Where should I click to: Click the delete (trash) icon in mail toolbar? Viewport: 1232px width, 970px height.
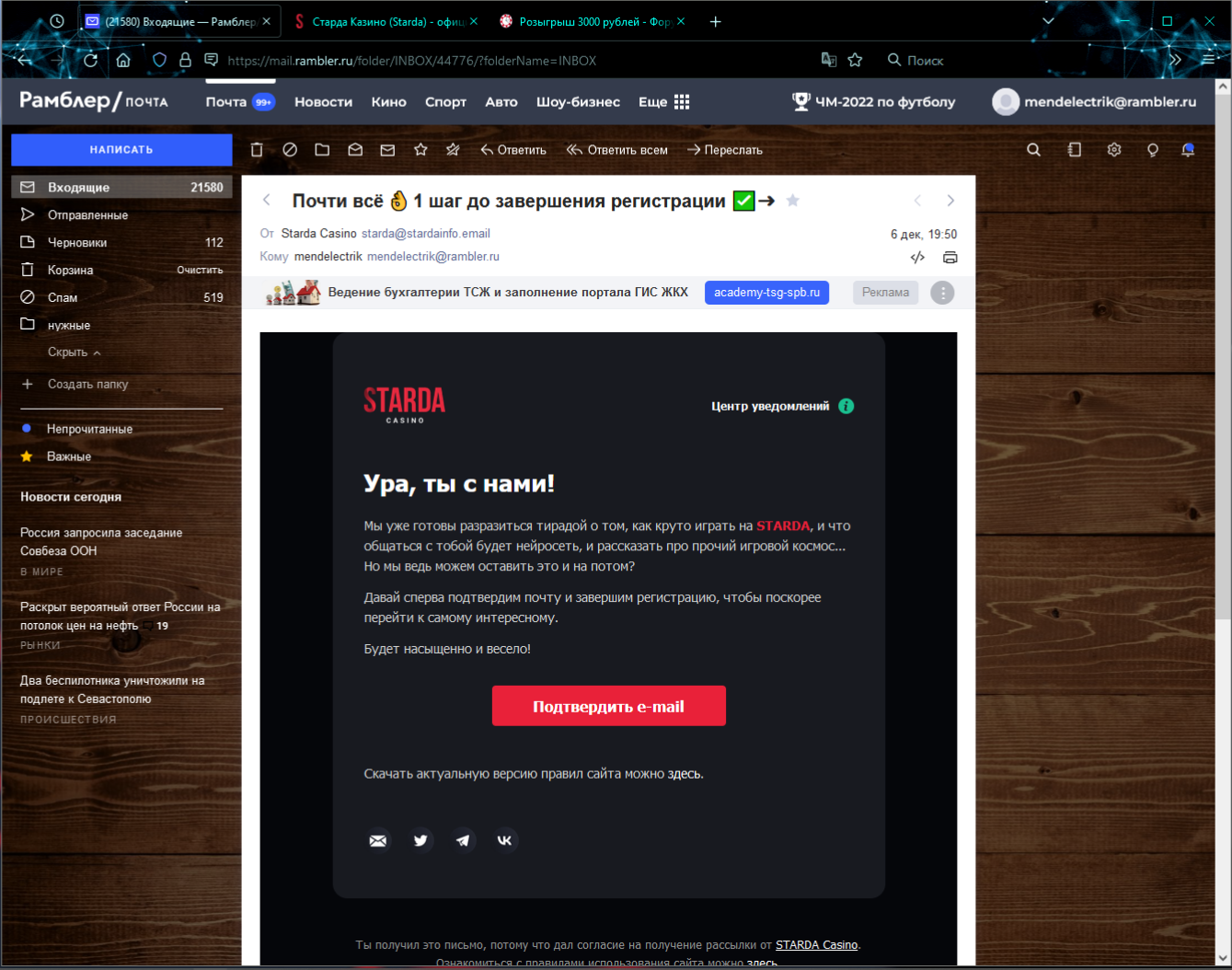257,150
